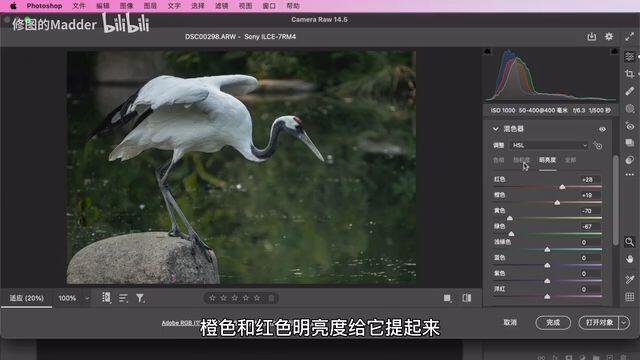Select the Healing brush tool icon

click(x=629, y=91)
